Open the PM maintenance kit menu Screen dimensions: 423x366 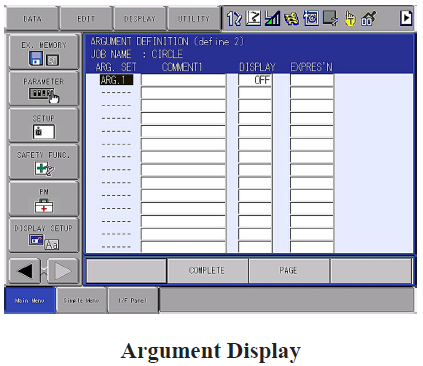(44, 199)
